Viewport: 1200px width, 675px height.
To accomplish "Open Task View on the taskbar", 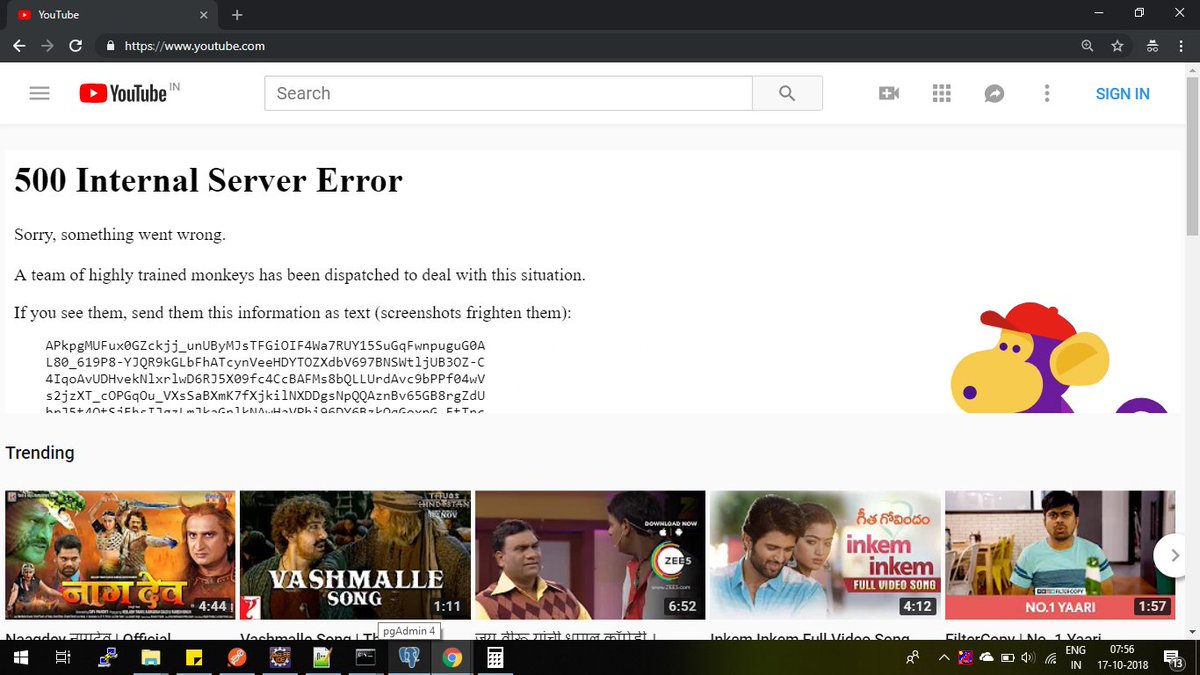I will click(62, 658).
